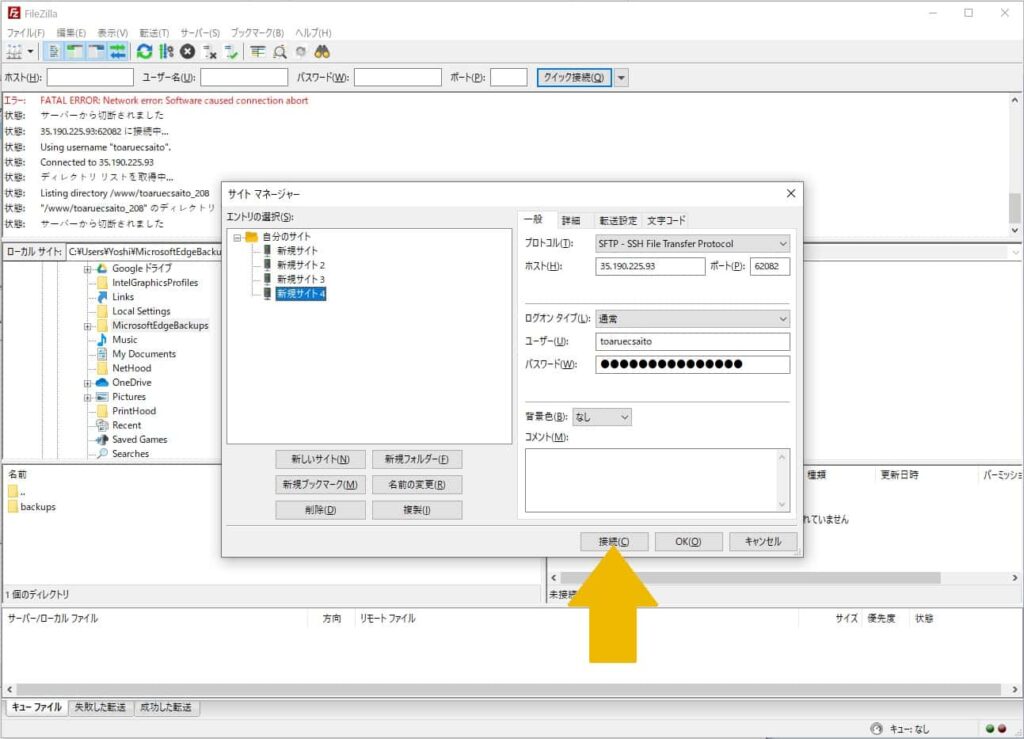The image size is (1024, 739).
Task: Toggle the transfer queue panel icon
Action: 117,51
